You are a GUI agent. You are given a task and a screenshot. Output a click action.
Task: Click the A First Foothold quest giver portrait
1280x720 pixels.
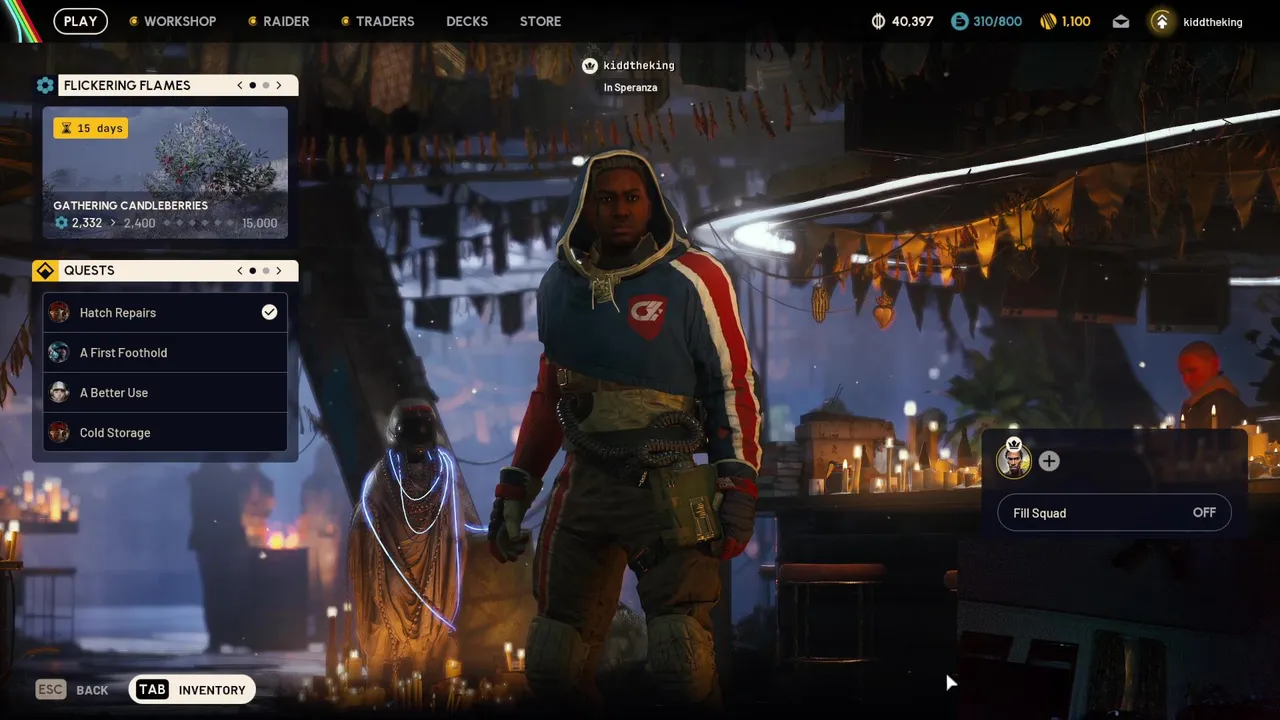click(59, 352)
